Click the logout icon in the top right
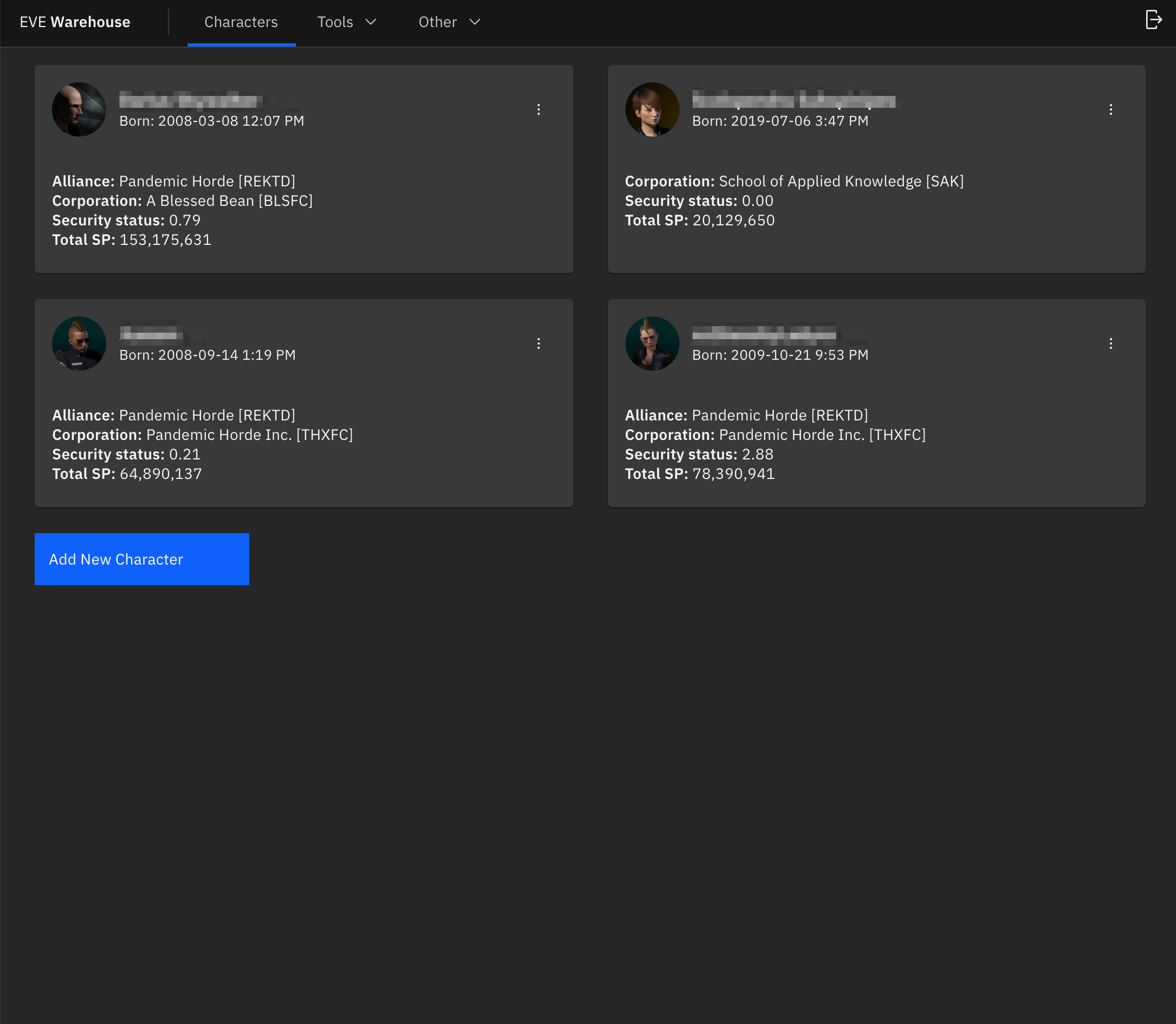Screen dimensions: 1176x1024 1153,20
